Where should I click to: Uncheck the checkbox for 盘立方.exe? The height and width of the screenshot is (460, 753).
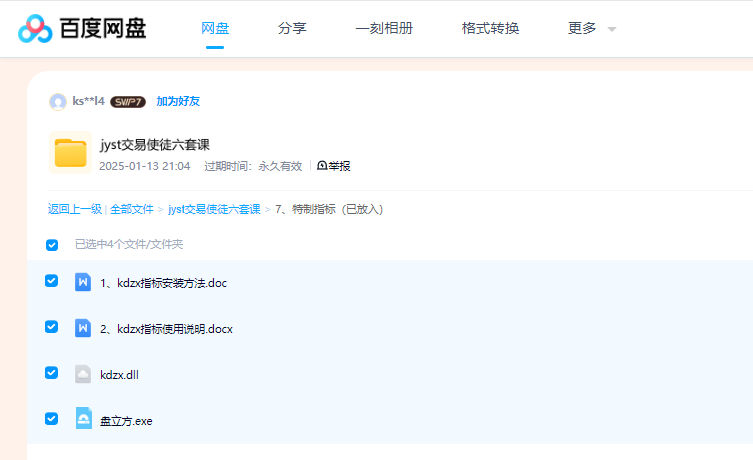pyautogui.click(x=51, y=419)
